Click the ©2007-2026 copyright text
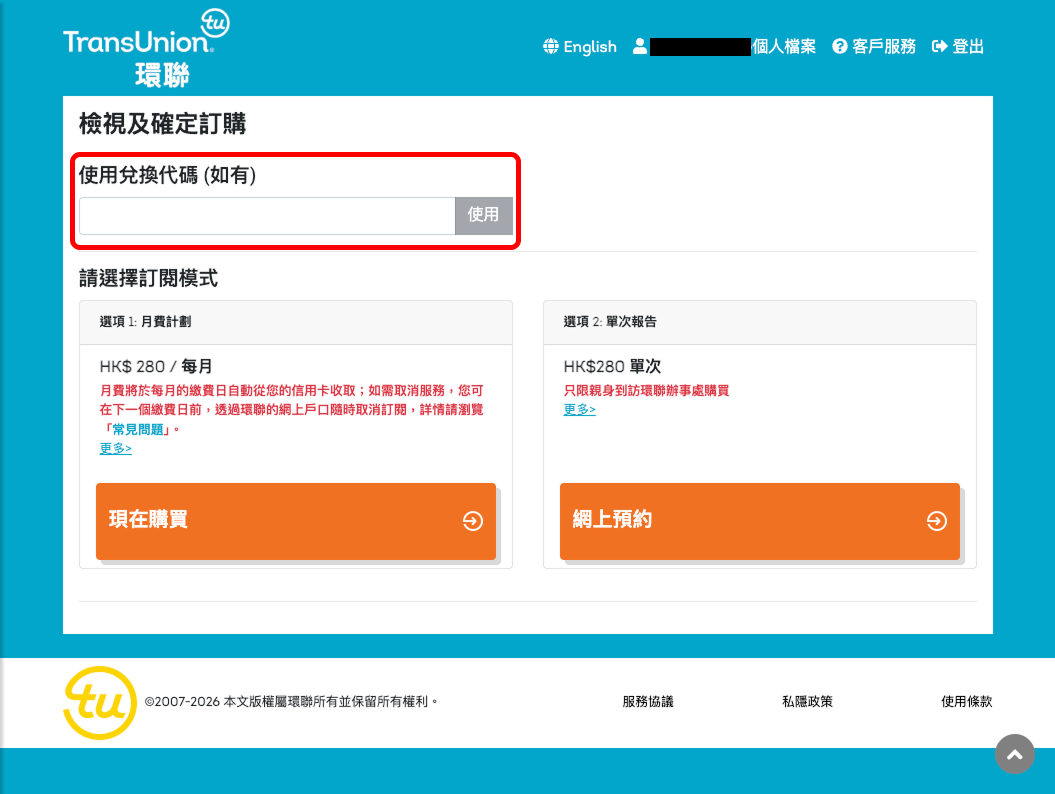This screenshot has height=794, width=1055. (291, 701)
